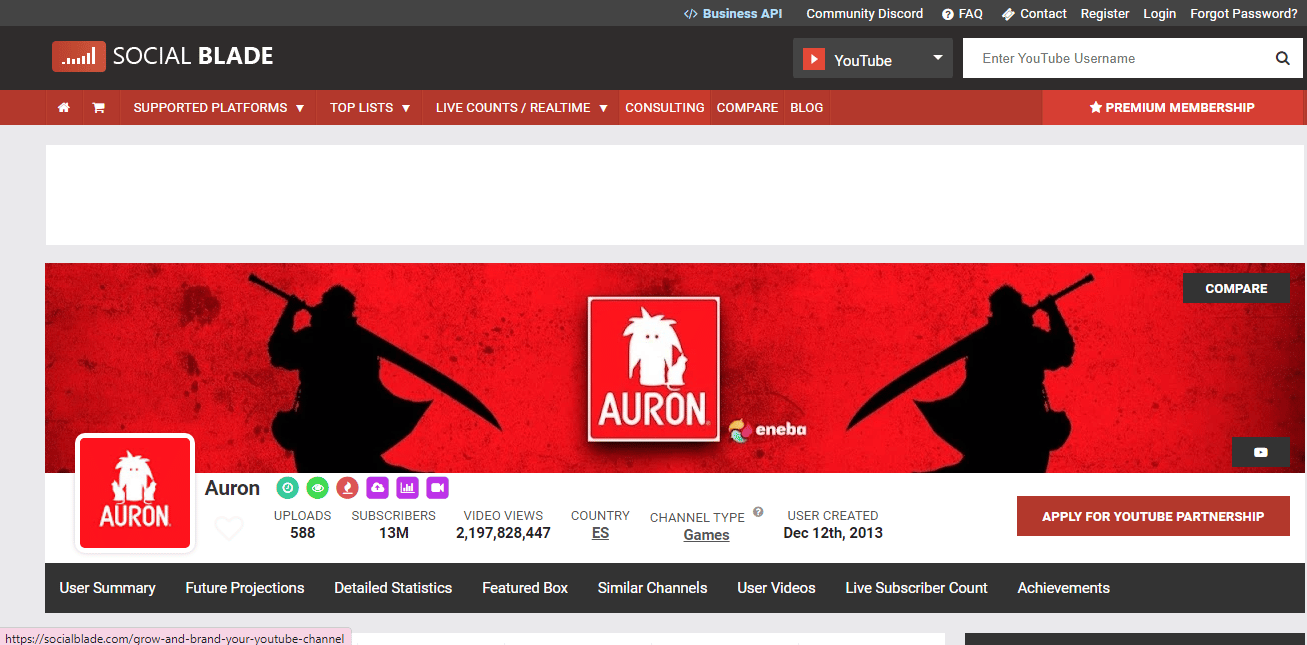Click the Auron logo in the banner
The height and width of the screenshot is (645, 1307).
click(x=653, y=369)
